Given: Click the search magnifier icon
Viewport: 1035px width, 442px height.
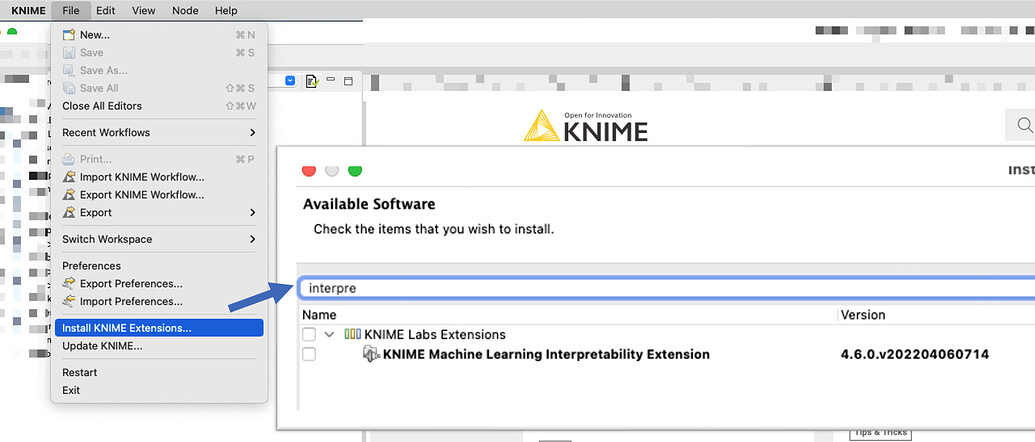Looking at the screenshot, I should [1024, 125].
